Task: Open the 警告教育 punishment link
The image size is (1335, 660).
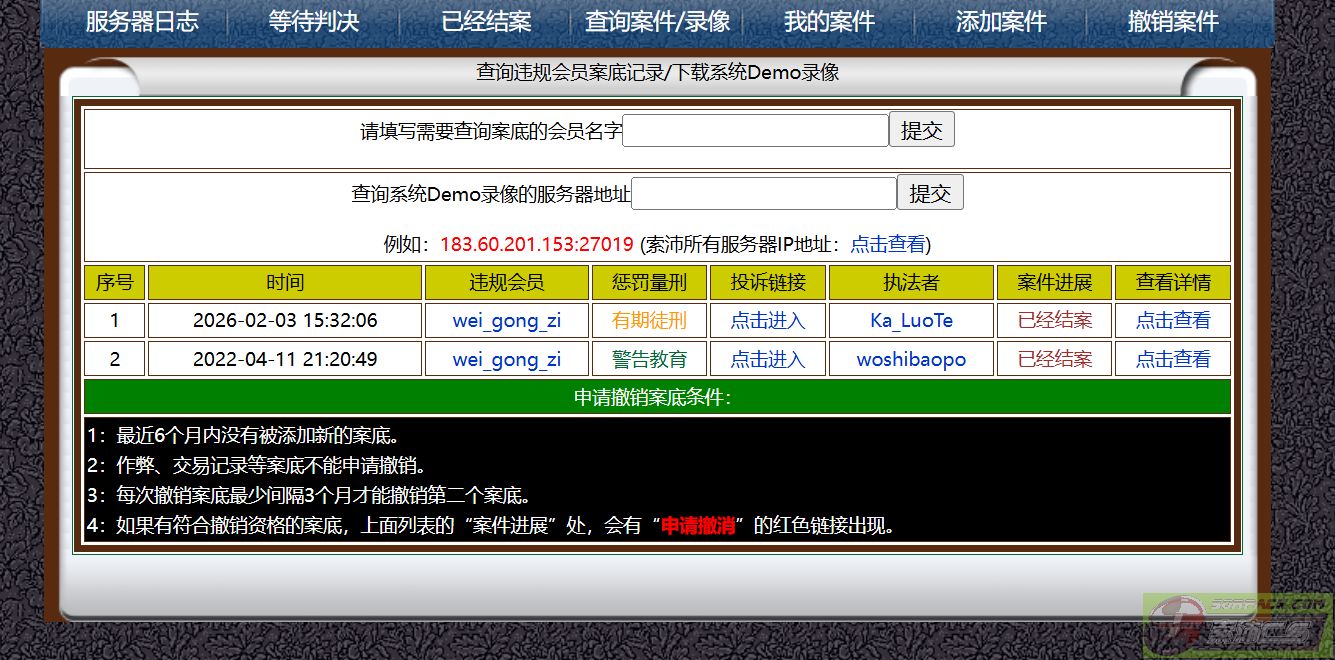Action: [x=650, y=359]
